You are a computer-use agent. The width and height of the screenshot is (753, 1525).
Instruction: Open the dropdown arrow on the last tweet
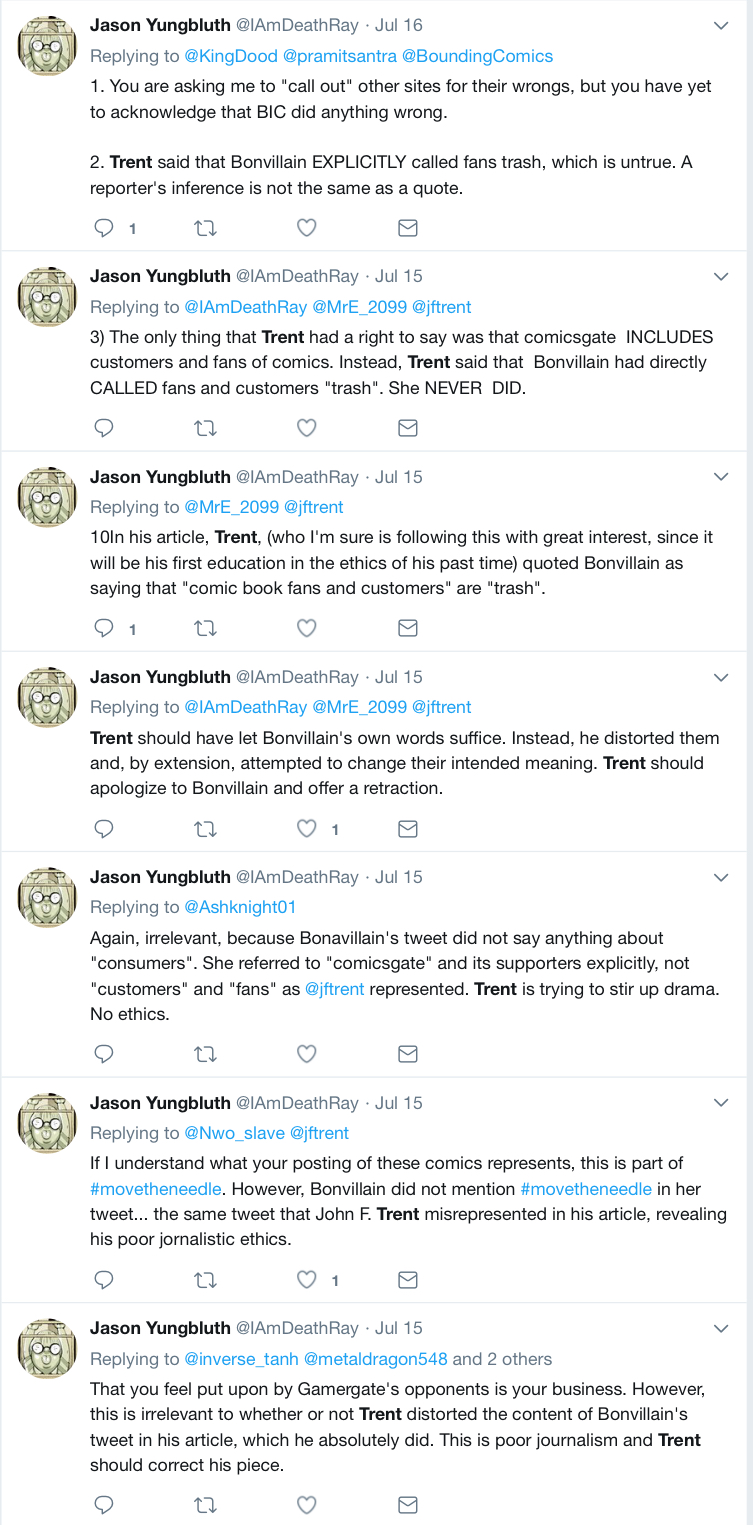(x=721, y=1328)
